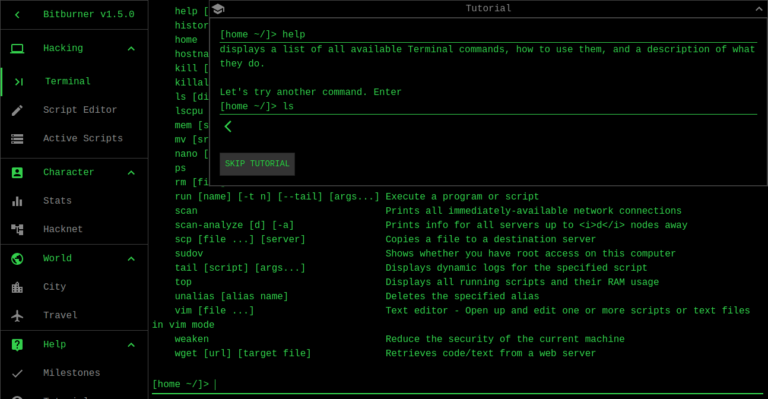Click the Stats bar chart icon

[17, 201]
